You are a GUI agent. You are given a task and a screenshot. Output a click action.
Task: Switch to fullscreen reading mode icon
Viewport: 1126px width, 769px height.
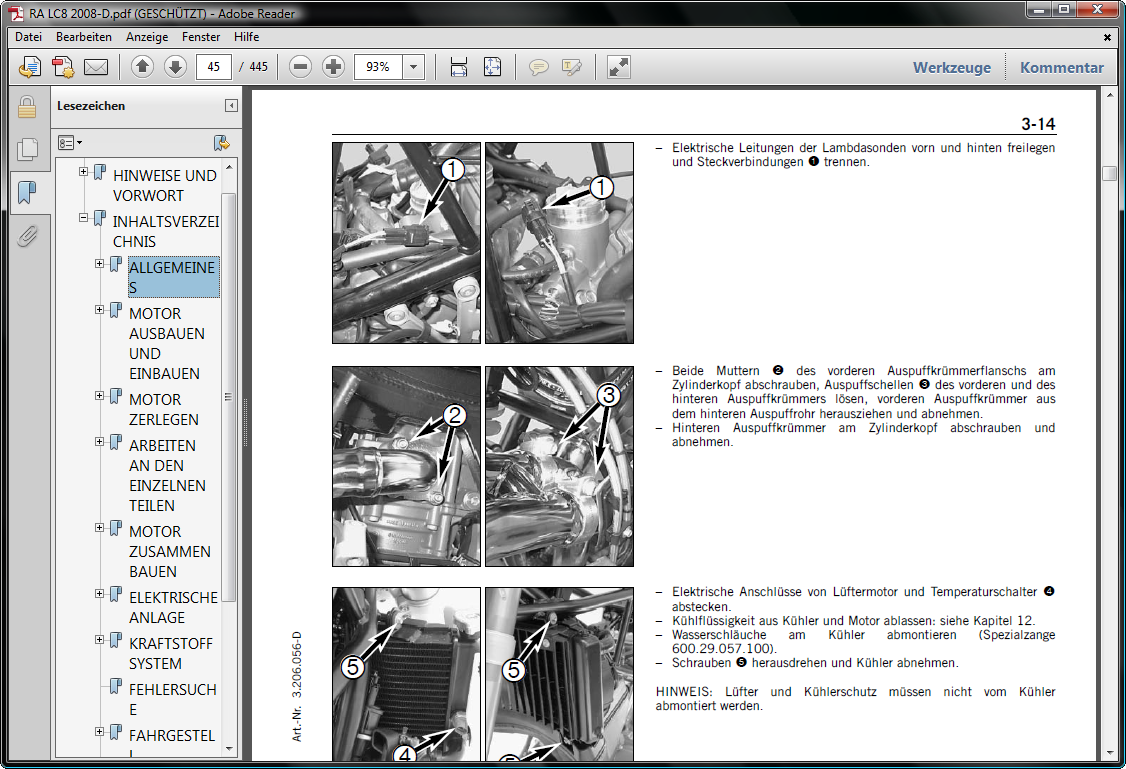[x=619, y=67]
